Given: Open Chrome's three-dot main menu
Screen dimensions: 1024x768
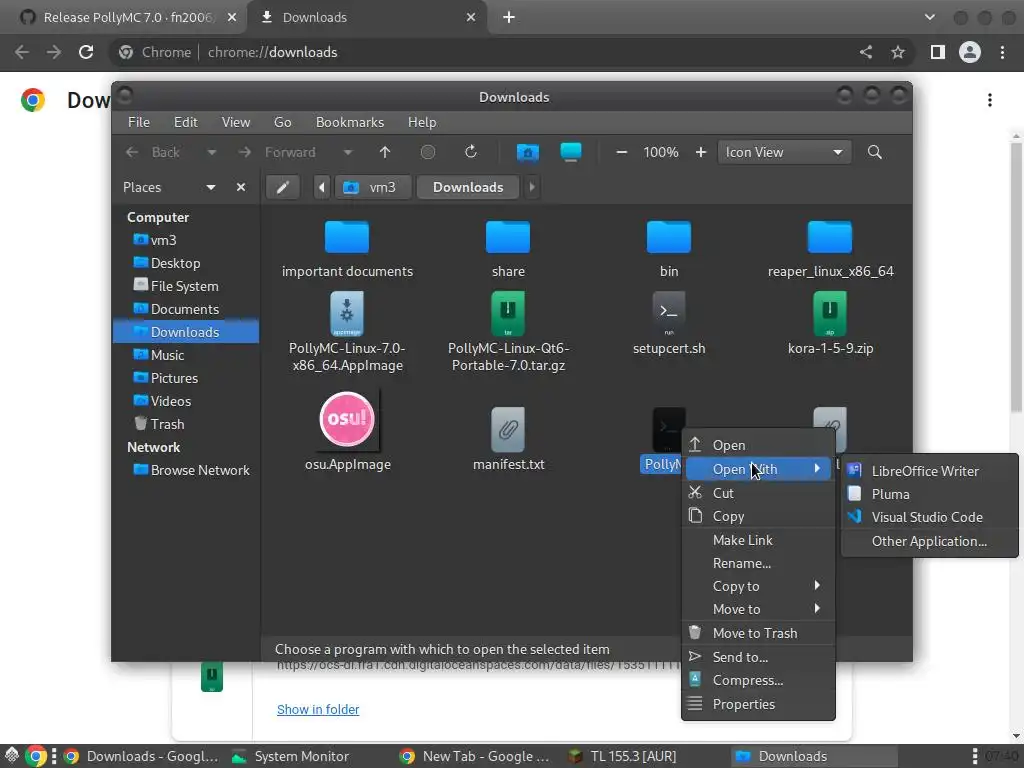Looking at the screenshot, I should [x=1002, y=52].
